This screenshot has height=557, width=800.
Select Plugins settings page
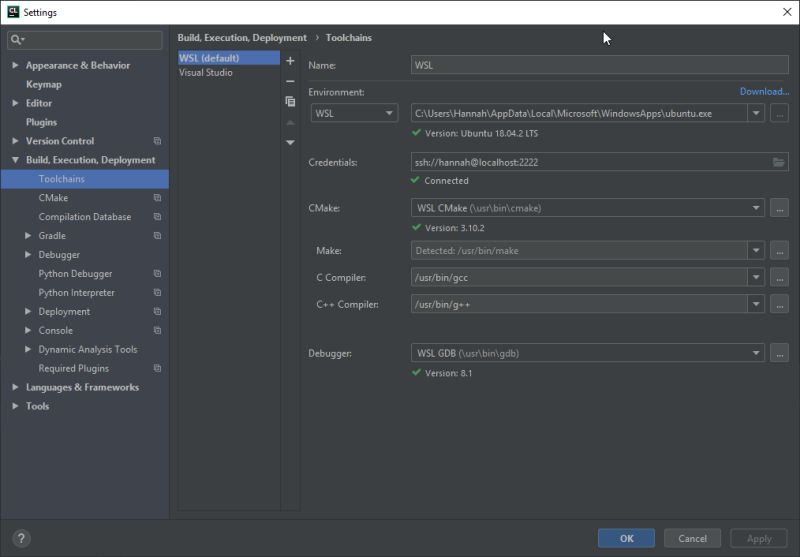click(x=41, y=122)
